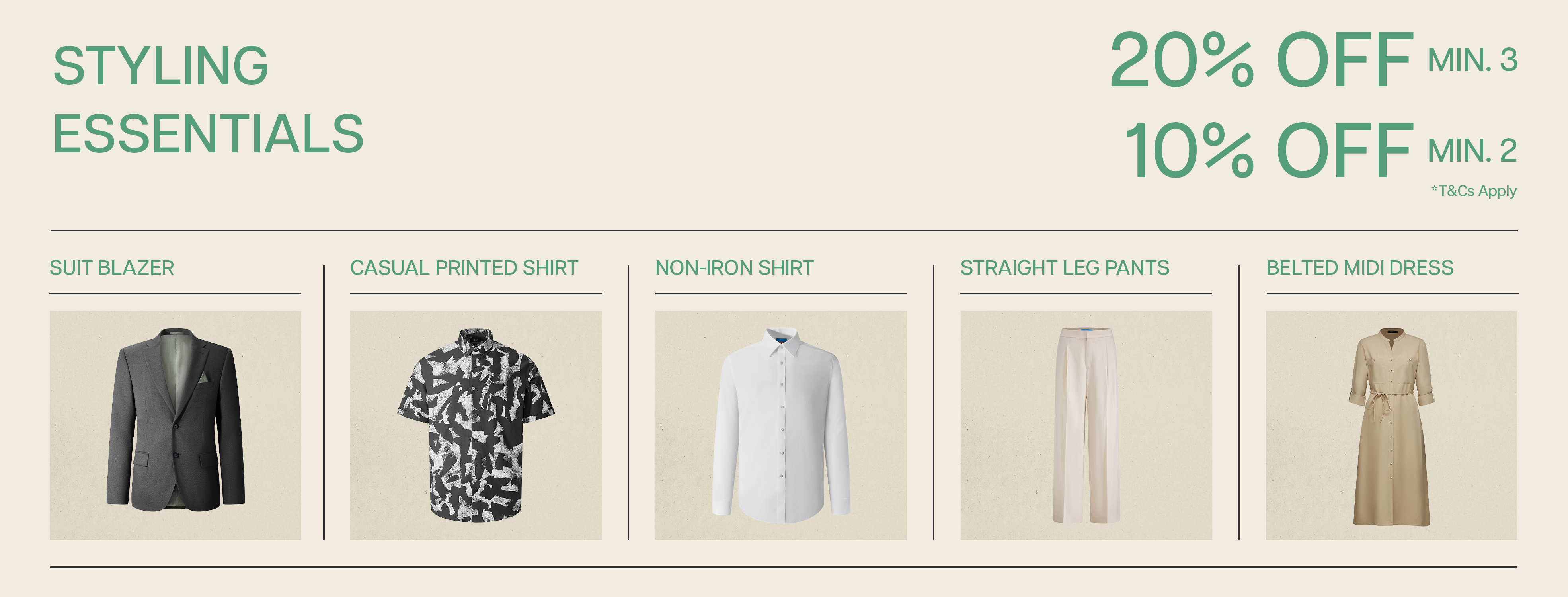Click the pocket square on the blazer

pyautogui.click(x=203, y=378)
